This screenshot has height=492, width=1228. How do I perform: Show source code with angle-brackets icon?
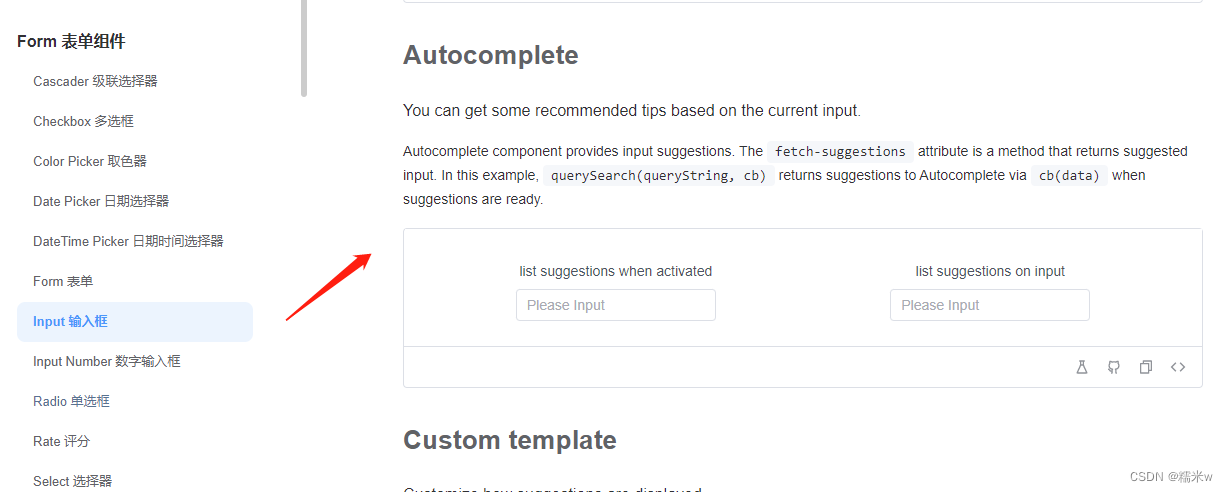(x=1178, y=367)
